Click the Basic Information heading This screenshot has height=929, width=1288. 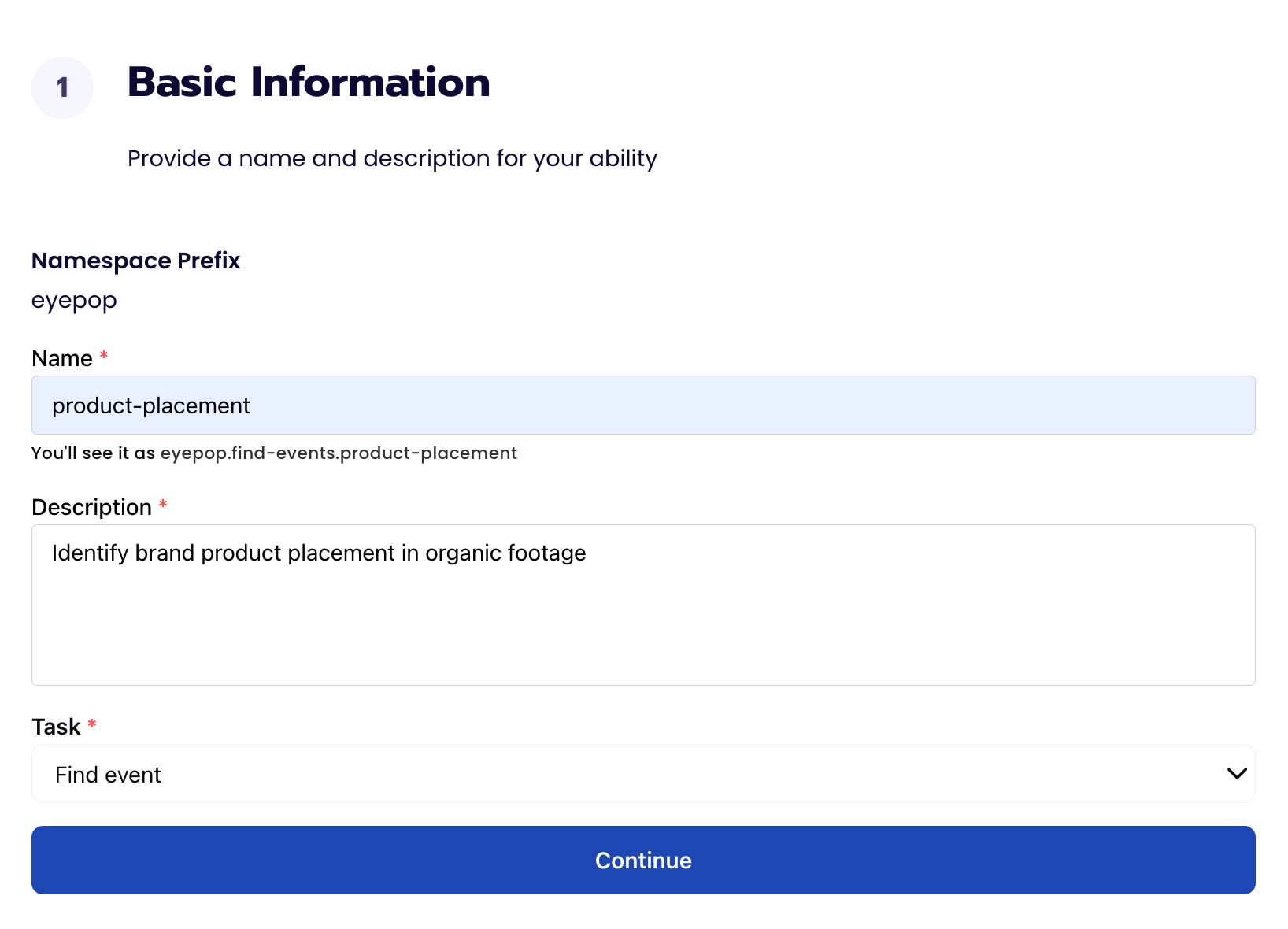[309, 83]
